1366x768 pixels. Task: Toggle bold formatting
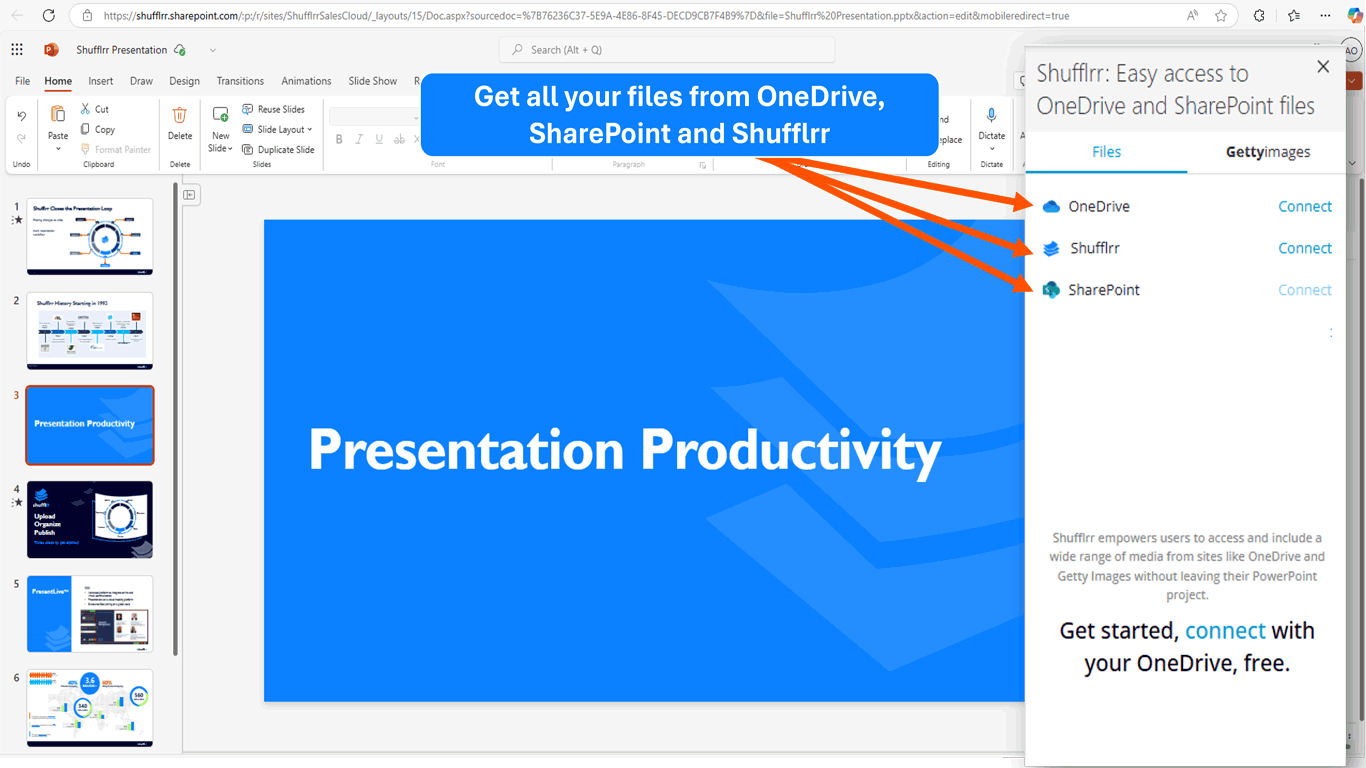339,139
